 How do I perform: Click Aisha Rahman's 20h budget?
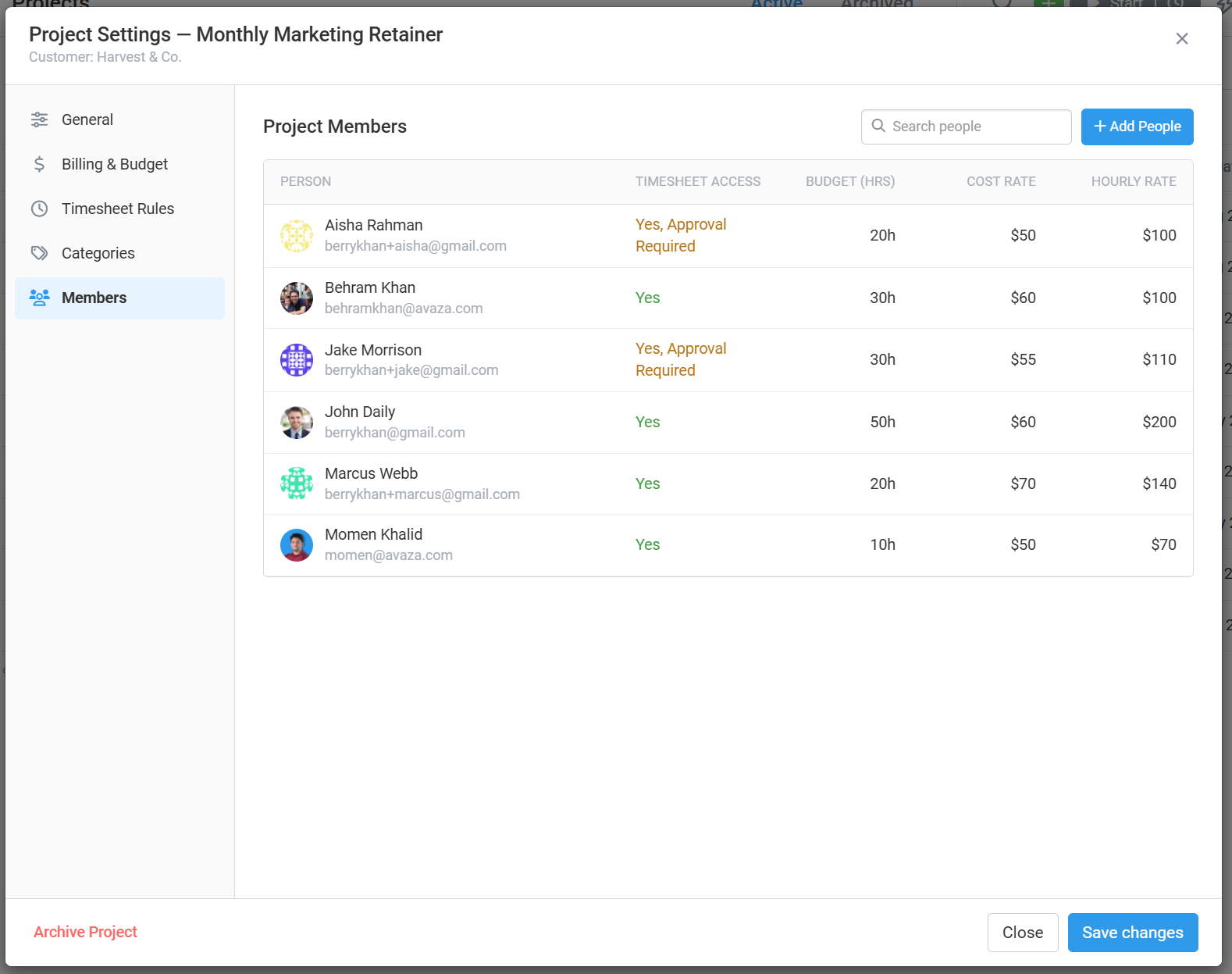point(882,235)
